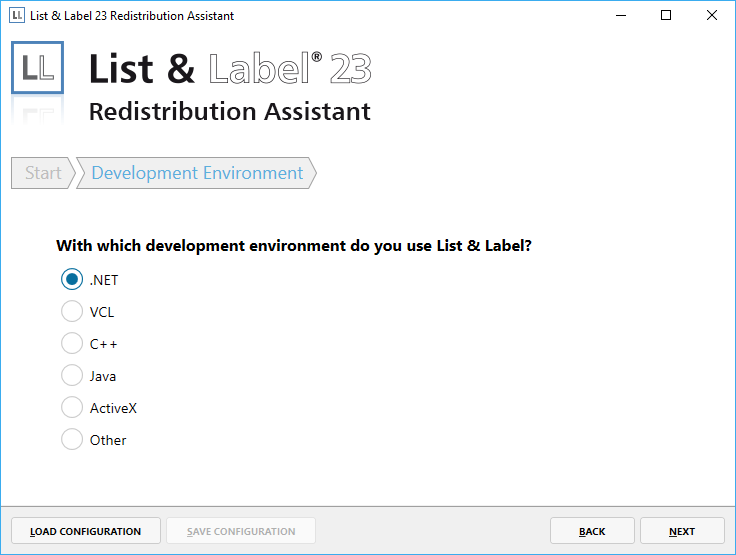736x555 pixels.
Task: Click the Load Configuration button
Action: [x=86, y=531]
